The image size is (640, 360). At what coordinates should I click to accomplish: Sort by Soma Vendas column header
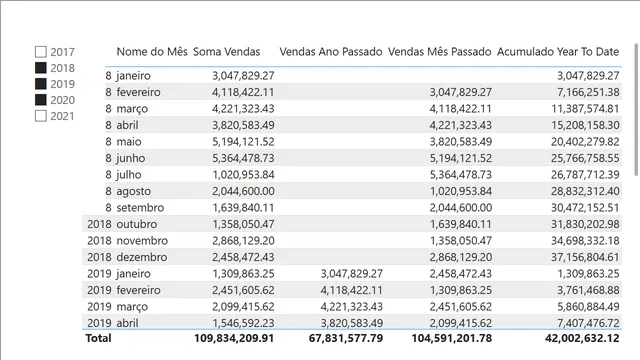227,52
